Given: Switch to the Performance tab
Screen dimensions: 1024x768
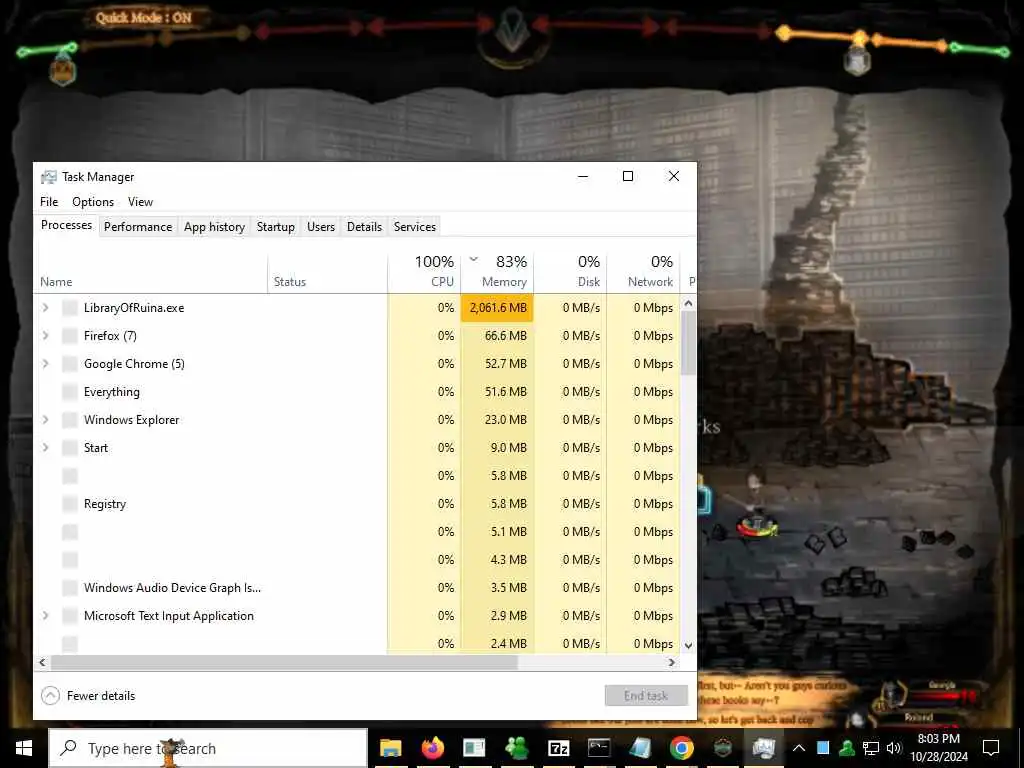Looking at the screenshot, I should tap(138, 227).
